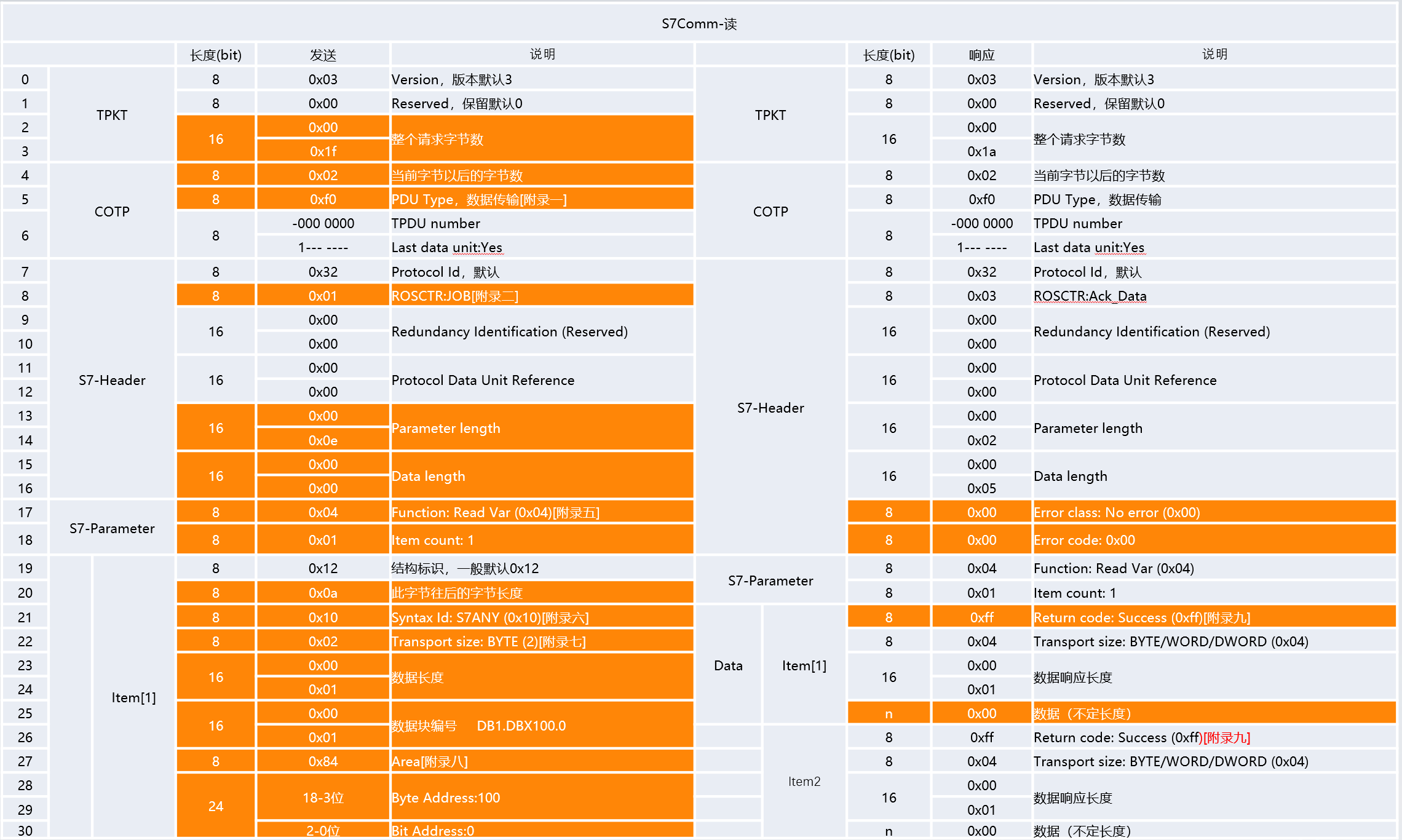
Task: Click the 发送 column header
Action: point(323,55)
